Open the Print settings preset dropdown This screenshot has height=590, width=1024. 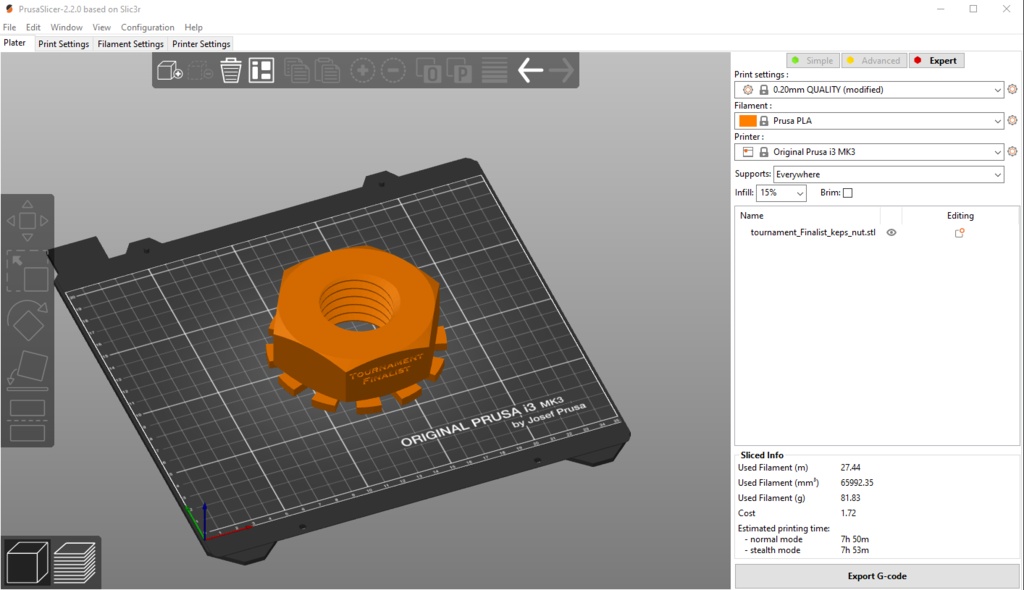(869, 90)
